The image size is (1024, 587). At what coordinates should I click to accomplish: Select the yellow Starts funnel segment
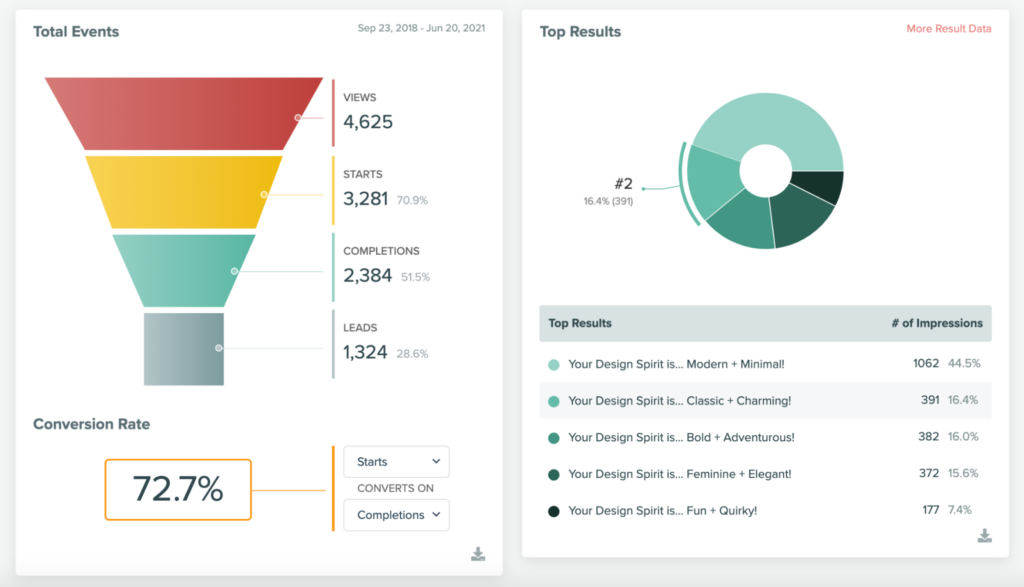tap(184, 192)
